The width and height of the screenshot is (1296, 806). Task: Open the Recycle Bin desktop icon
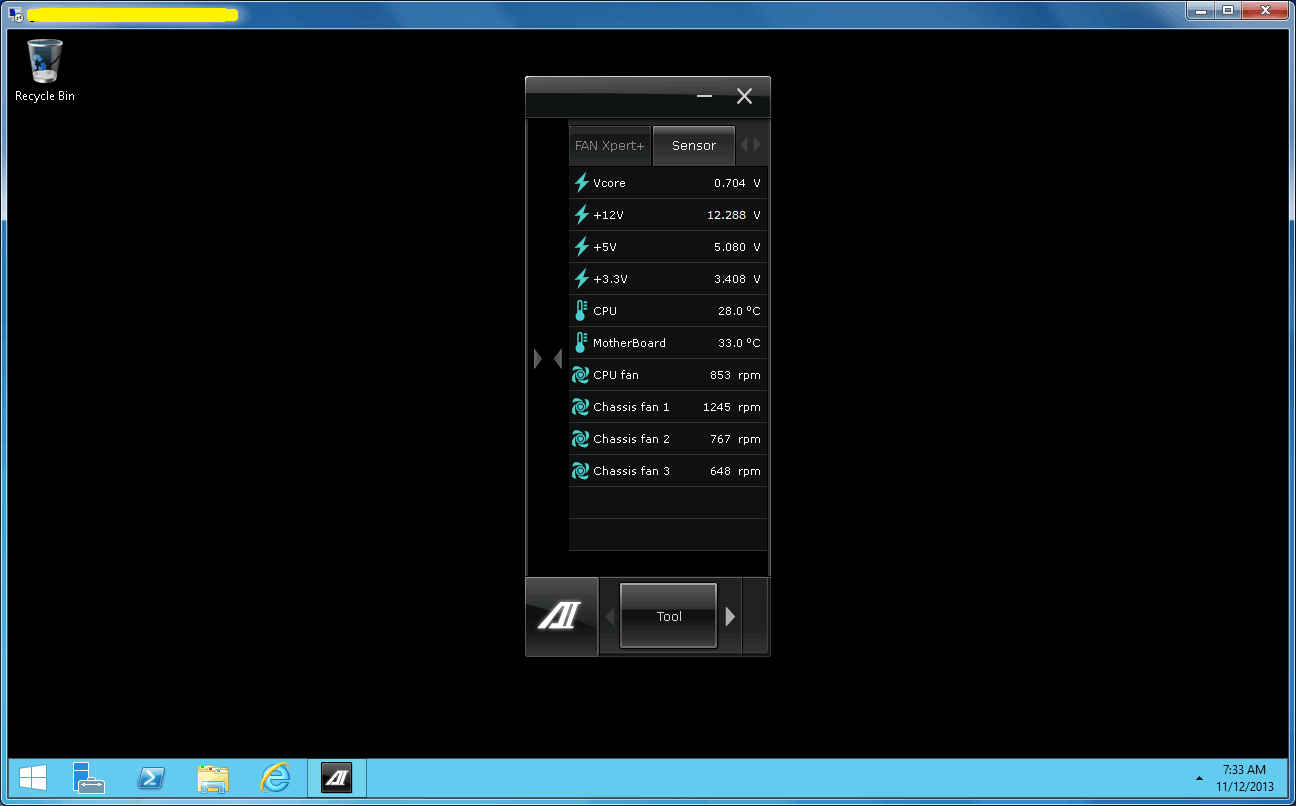coord(45,70)
